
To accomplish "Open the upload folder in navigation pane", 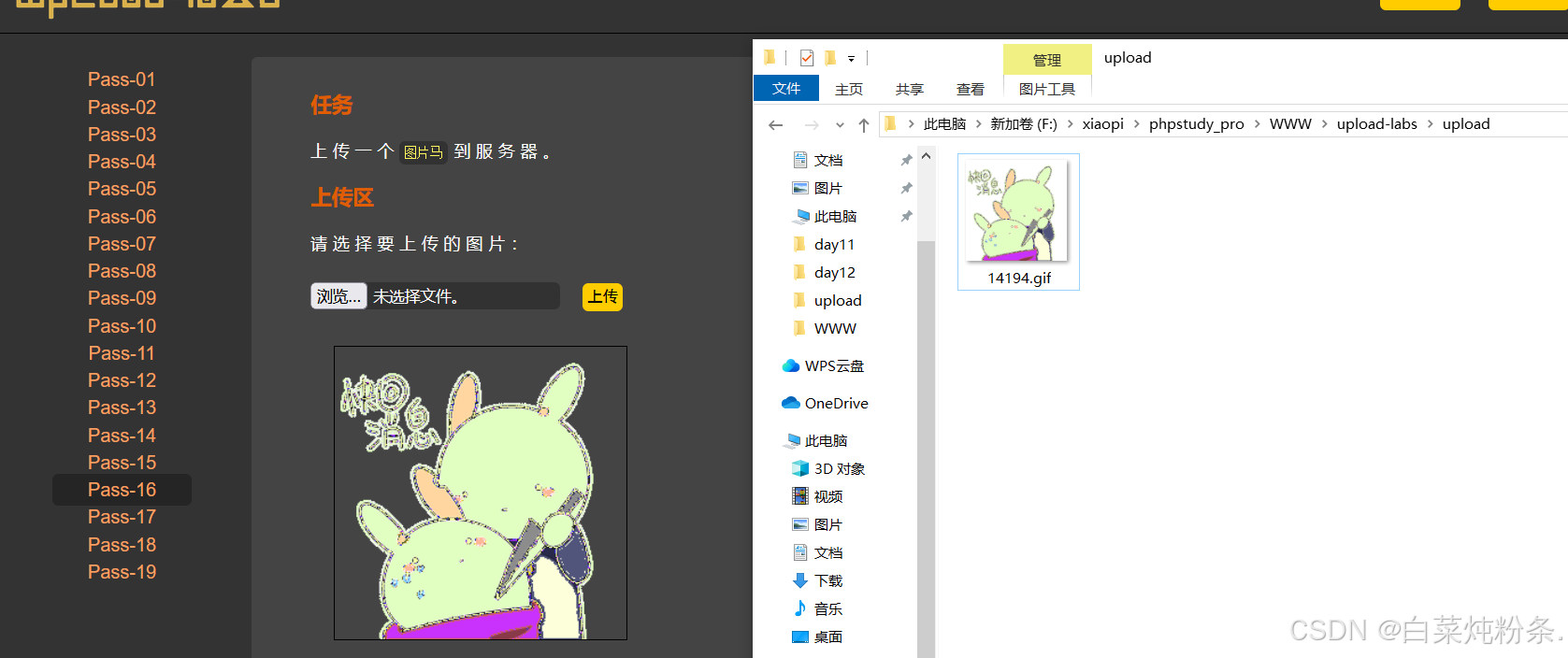I will 838,300.
